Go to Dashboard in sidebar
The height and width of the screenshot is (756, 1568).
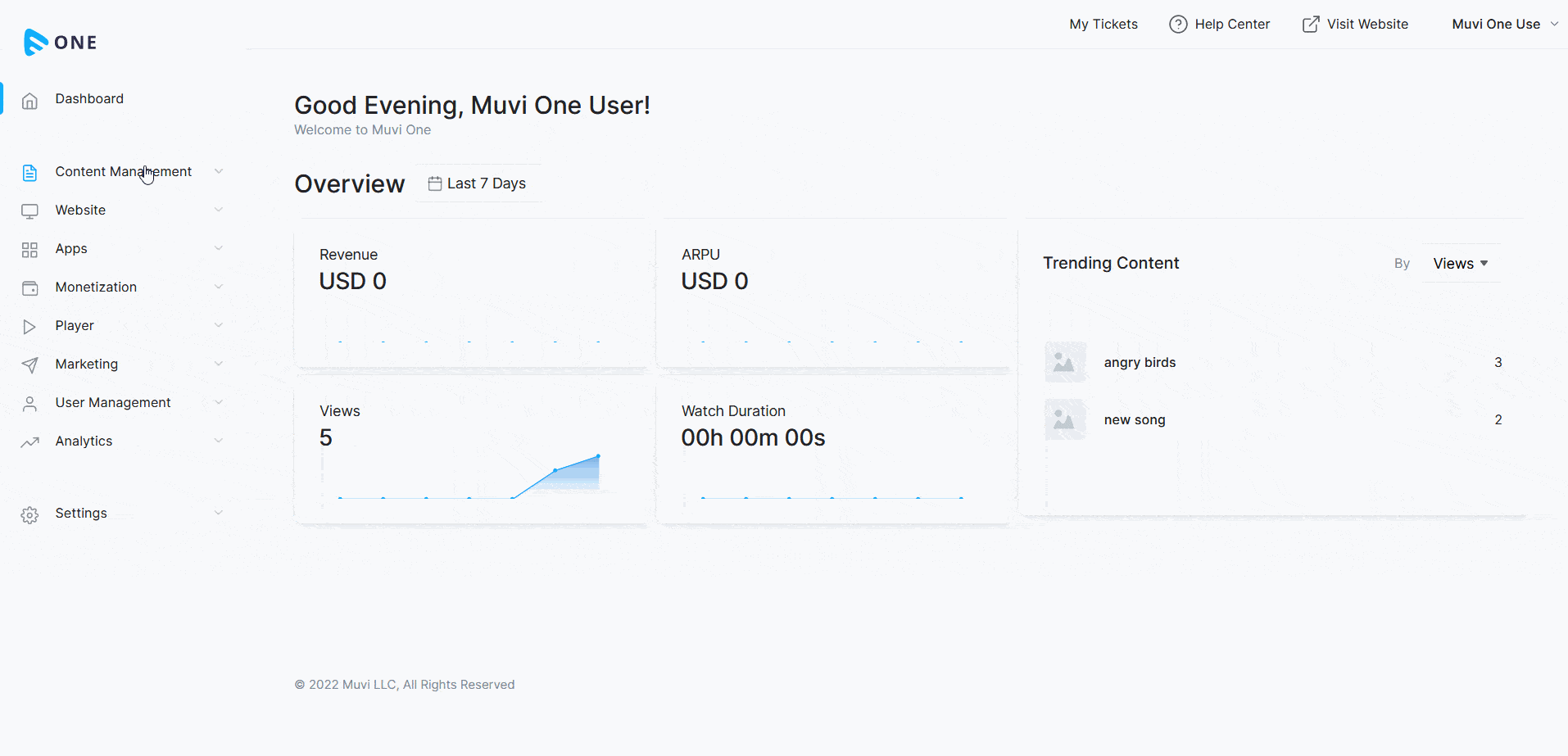tap(89, 99)
